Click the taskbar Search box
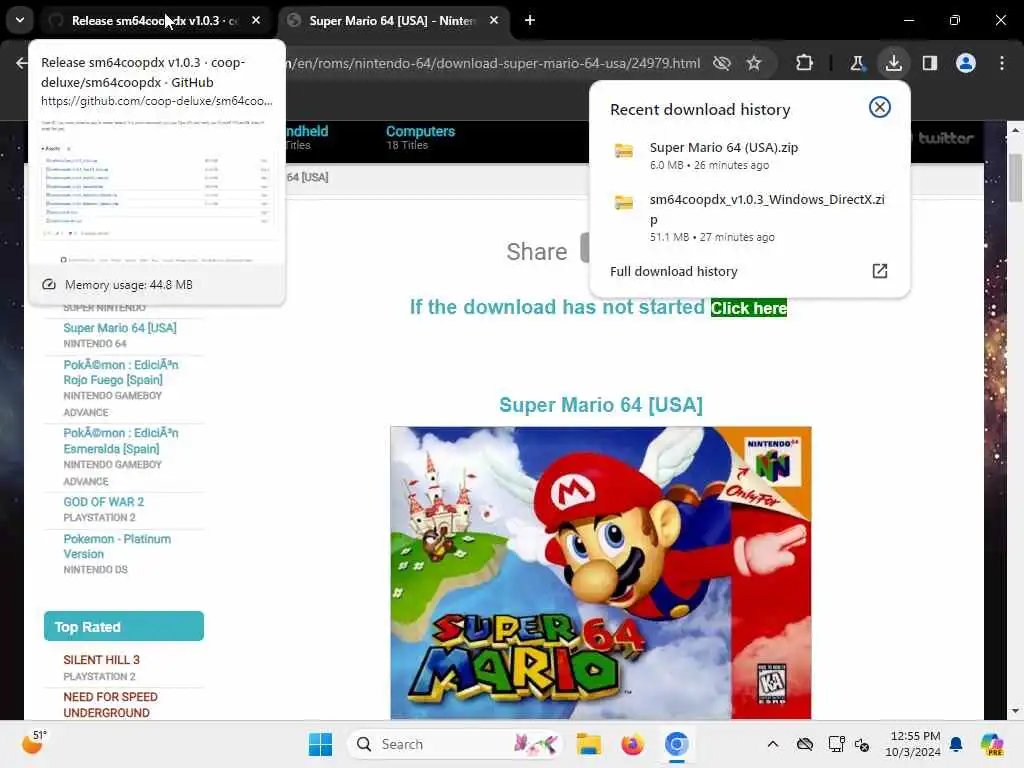 [x=455, y=744]
